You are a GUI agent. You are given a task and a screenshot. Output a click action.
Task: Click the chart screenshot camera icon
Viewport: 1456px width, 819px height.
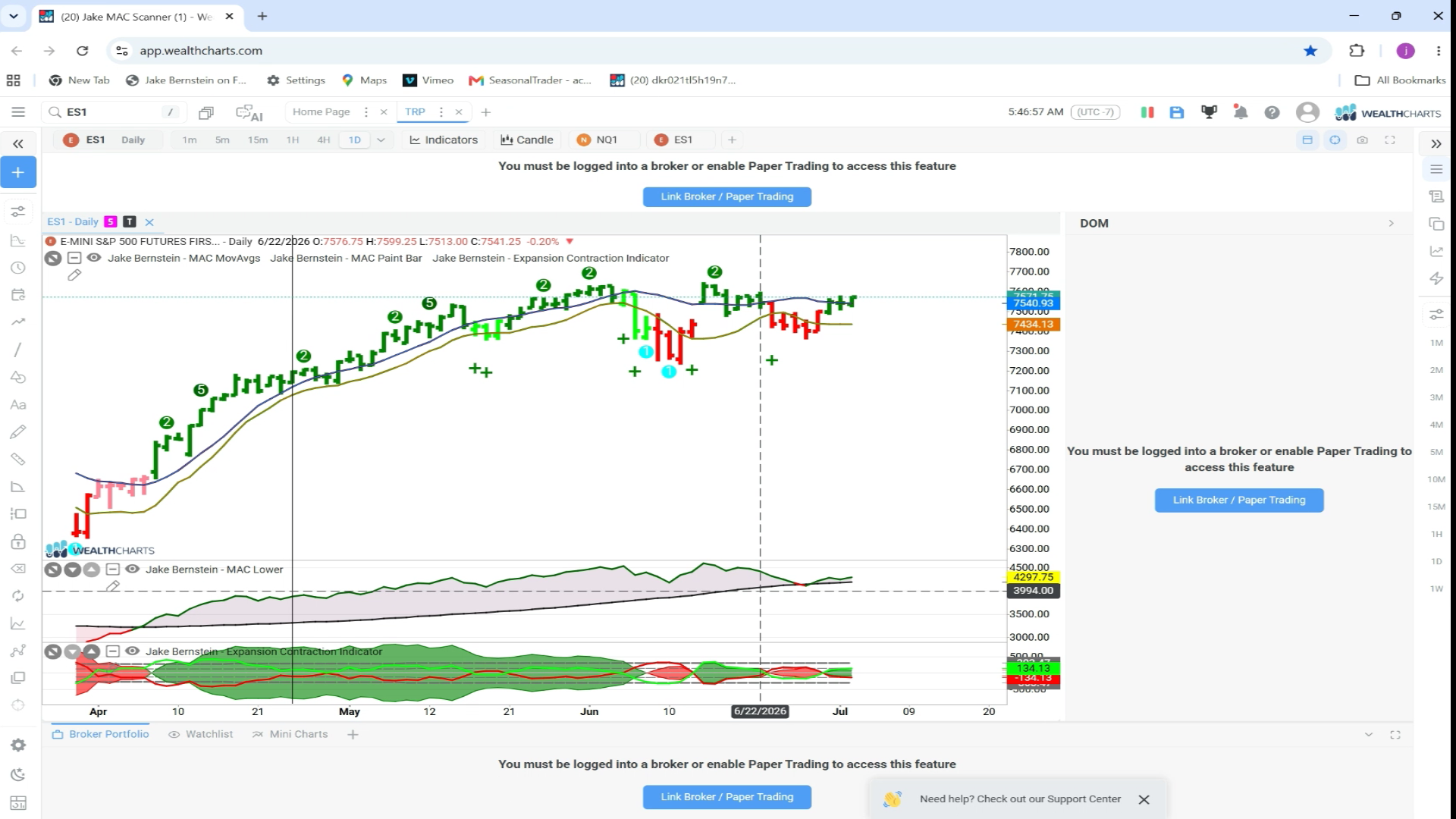[1363, 140]
